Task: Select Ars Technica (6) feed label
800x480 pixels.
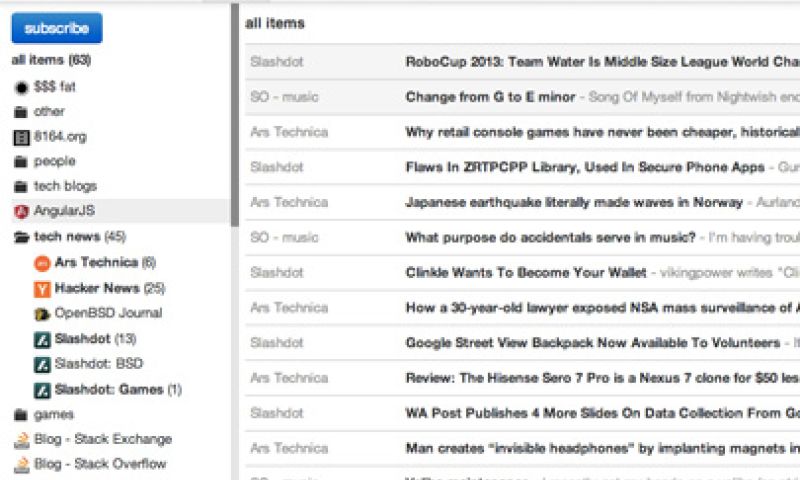Action: click(105, 263)
